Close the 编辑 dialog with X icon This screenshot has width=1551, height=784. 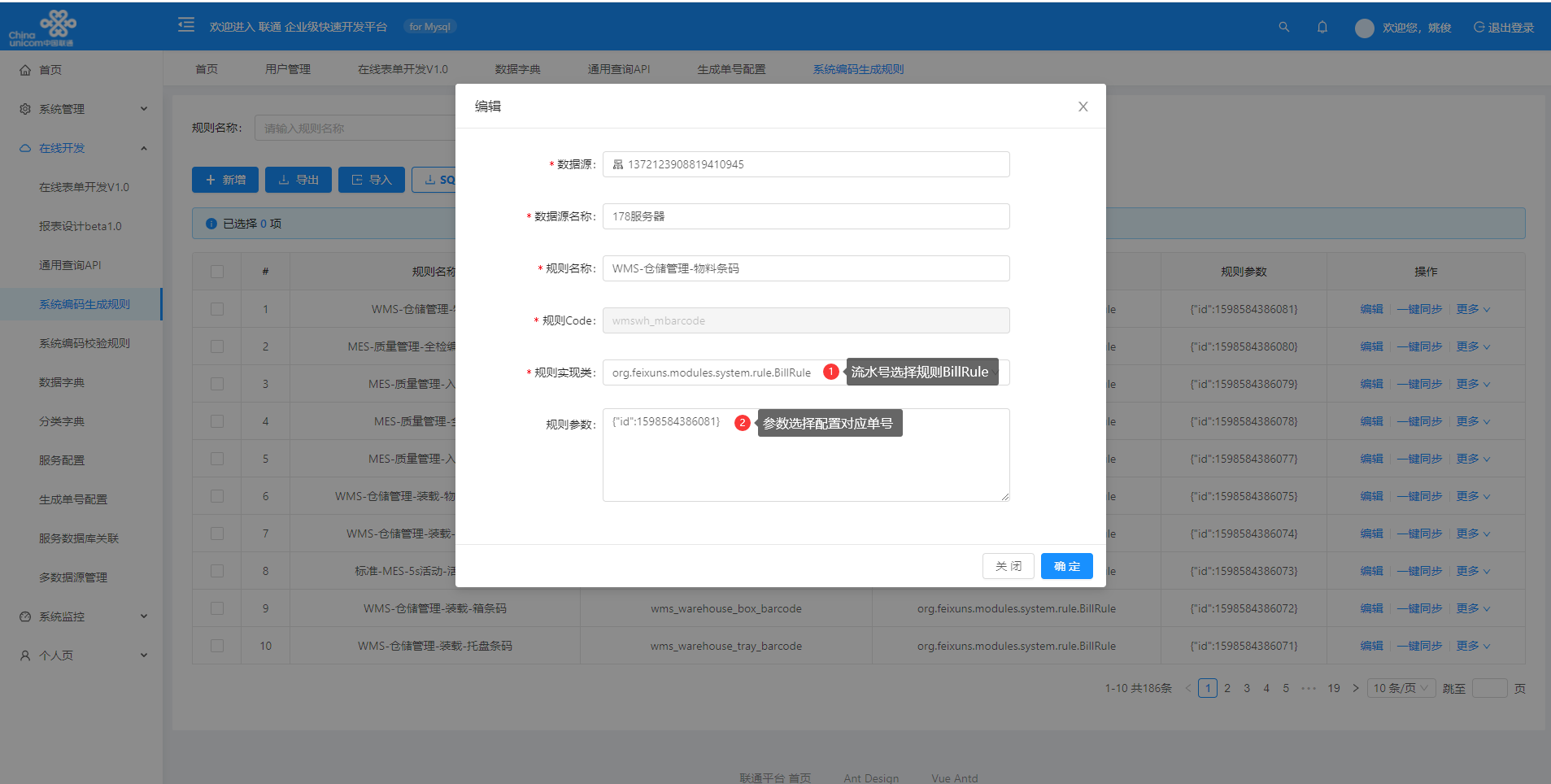click(1083, 107)
